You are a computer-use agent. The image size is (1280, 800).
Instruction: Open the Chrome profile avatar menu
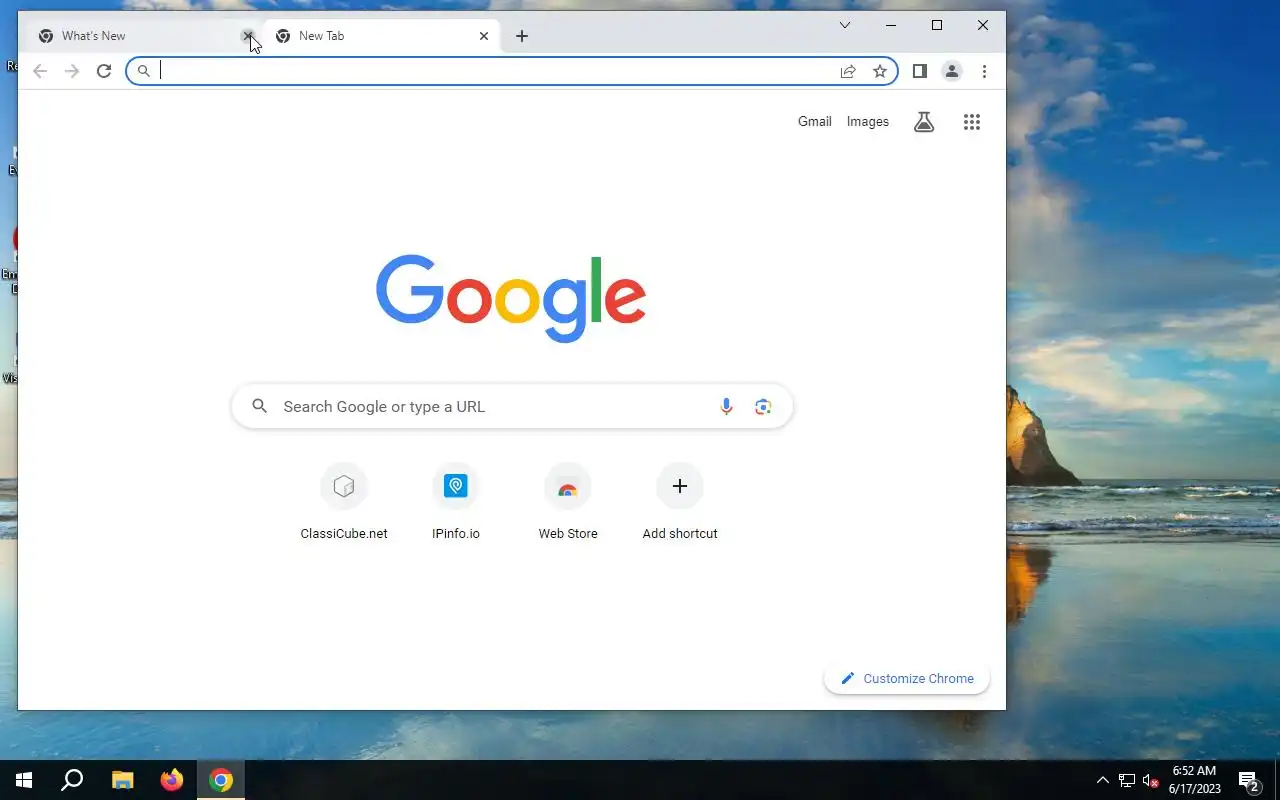952,71
